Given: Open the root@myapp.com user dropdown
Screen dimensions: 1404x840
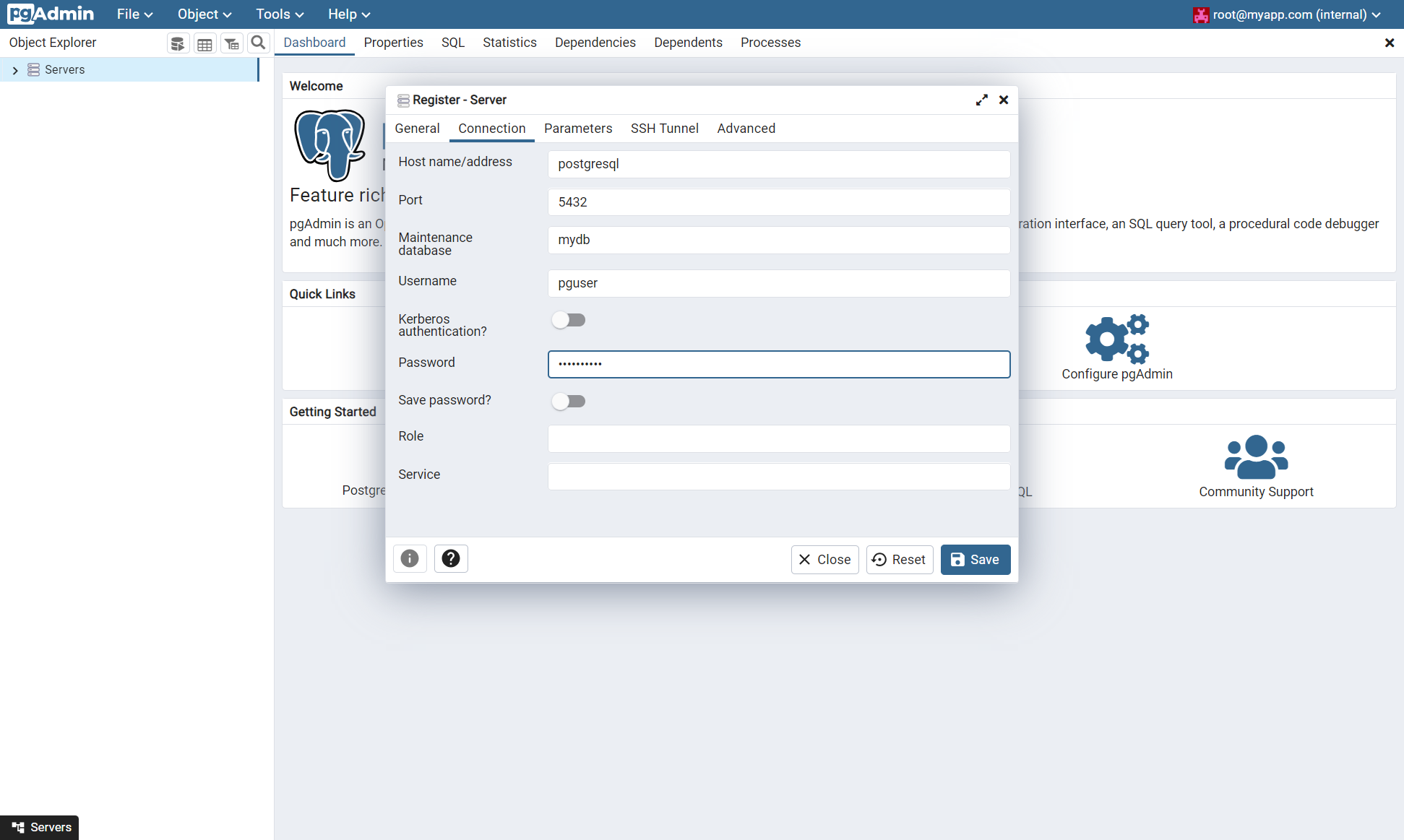Looking at the screenshot, I should point(1288,14).
